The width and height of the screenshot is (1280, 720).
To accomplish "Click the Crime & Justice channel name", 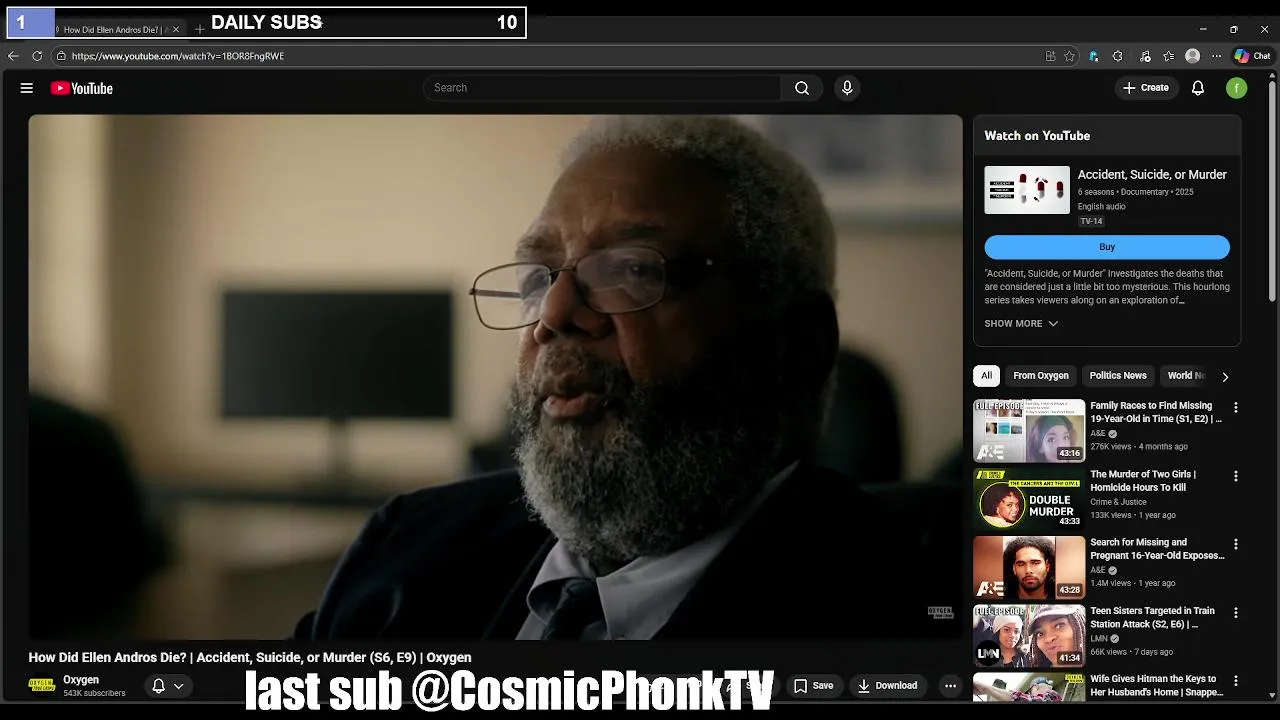I will point(1118,502).
